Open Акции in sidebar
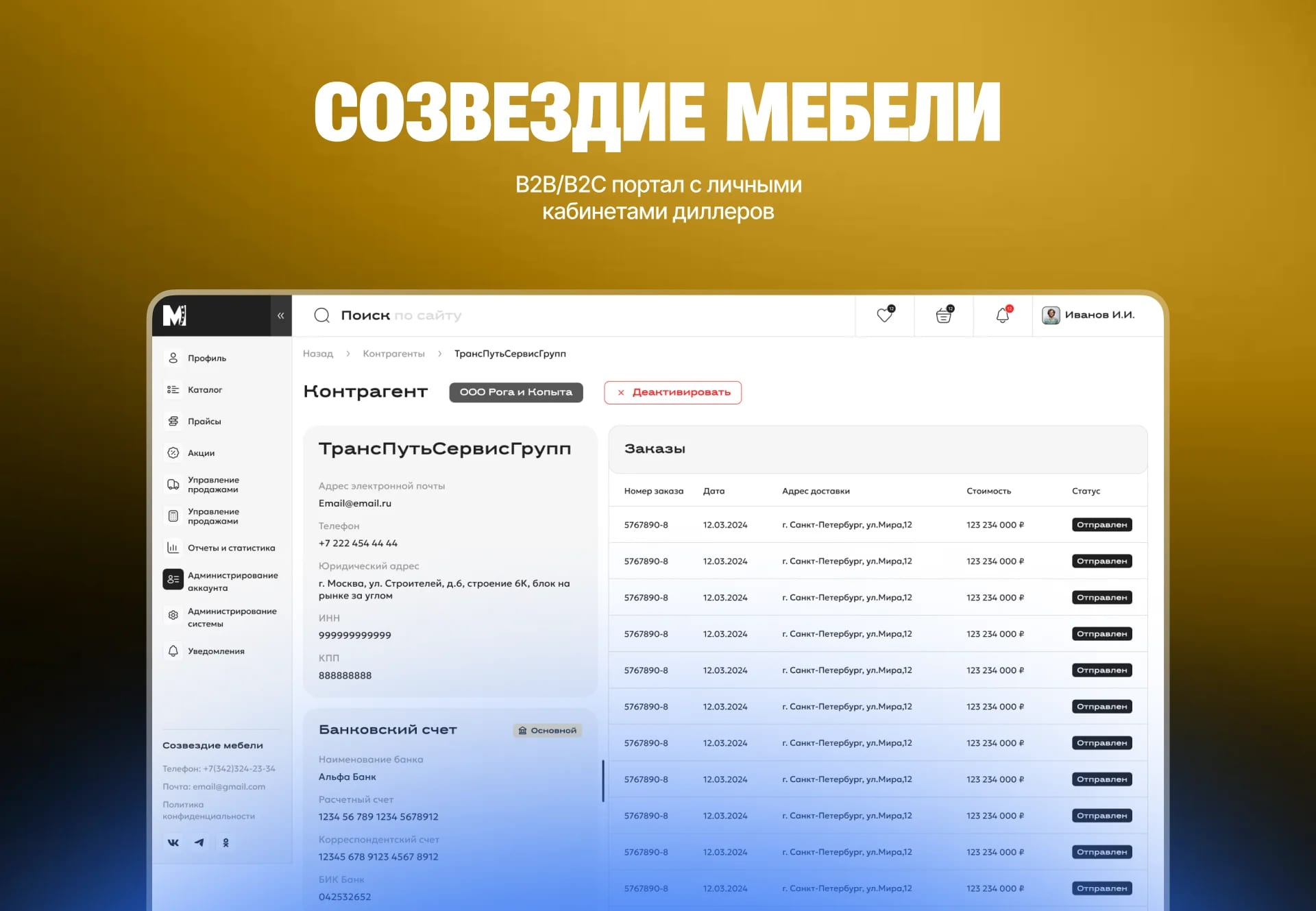The width and height of the screenshot is (1316, 911). 201,452
